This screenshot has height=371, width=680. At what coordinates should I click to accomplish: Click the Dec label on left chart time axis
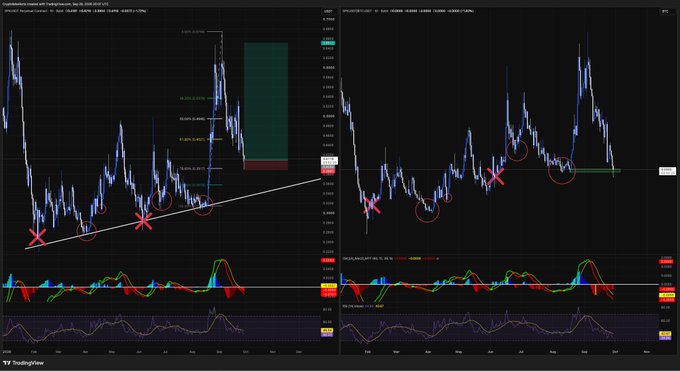299,351
